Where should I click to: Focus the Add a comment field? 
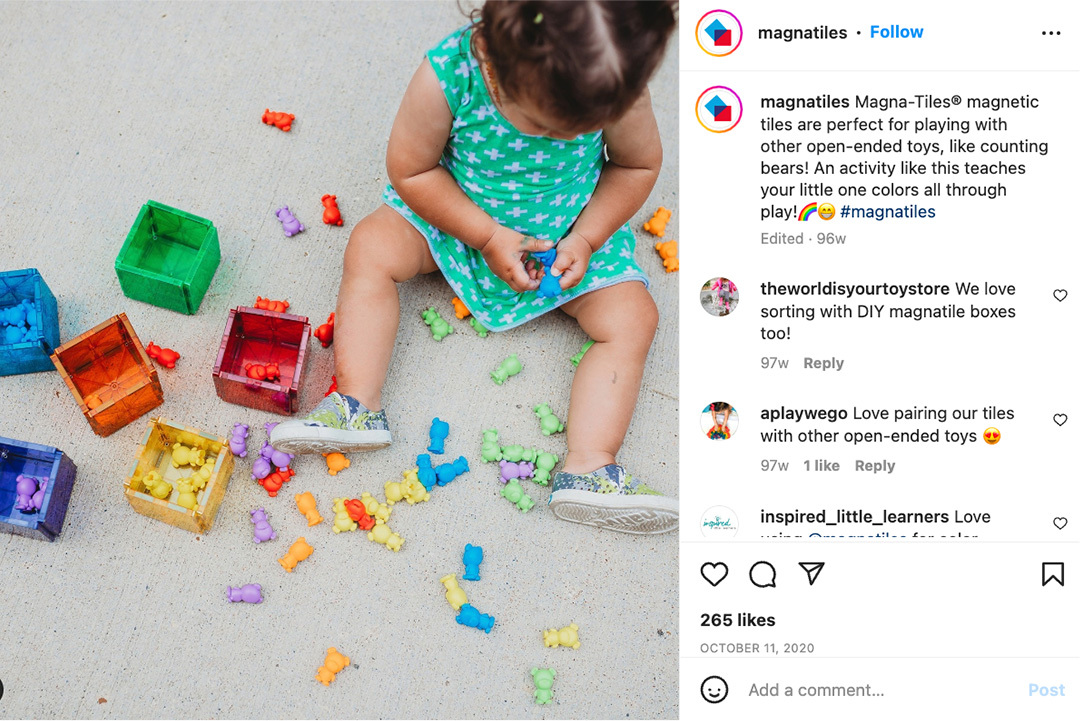point(882,690)
